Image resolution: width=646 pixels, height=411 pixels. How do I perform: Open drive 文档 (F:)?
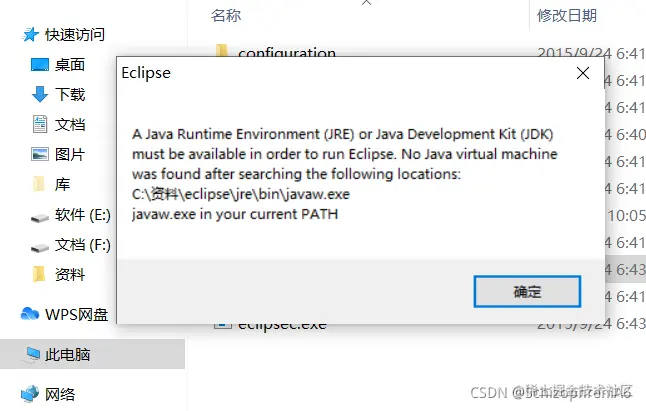(82, 245)
